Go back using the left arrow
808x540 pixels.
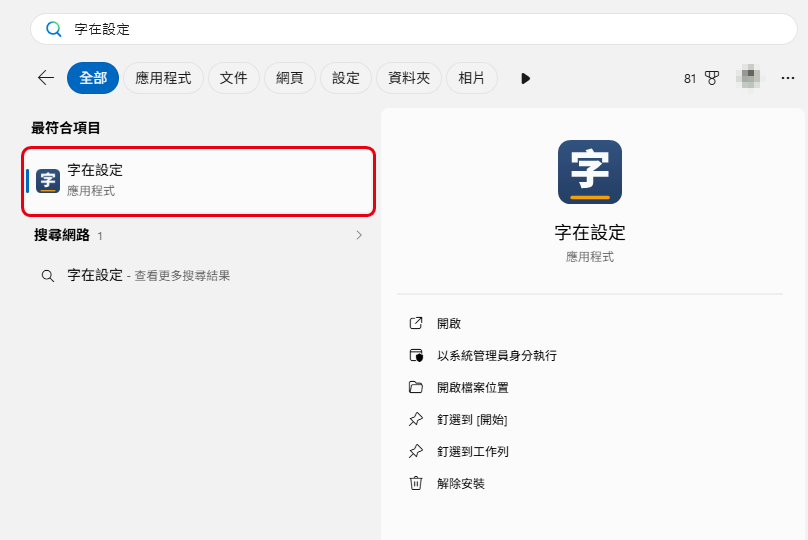46,78
